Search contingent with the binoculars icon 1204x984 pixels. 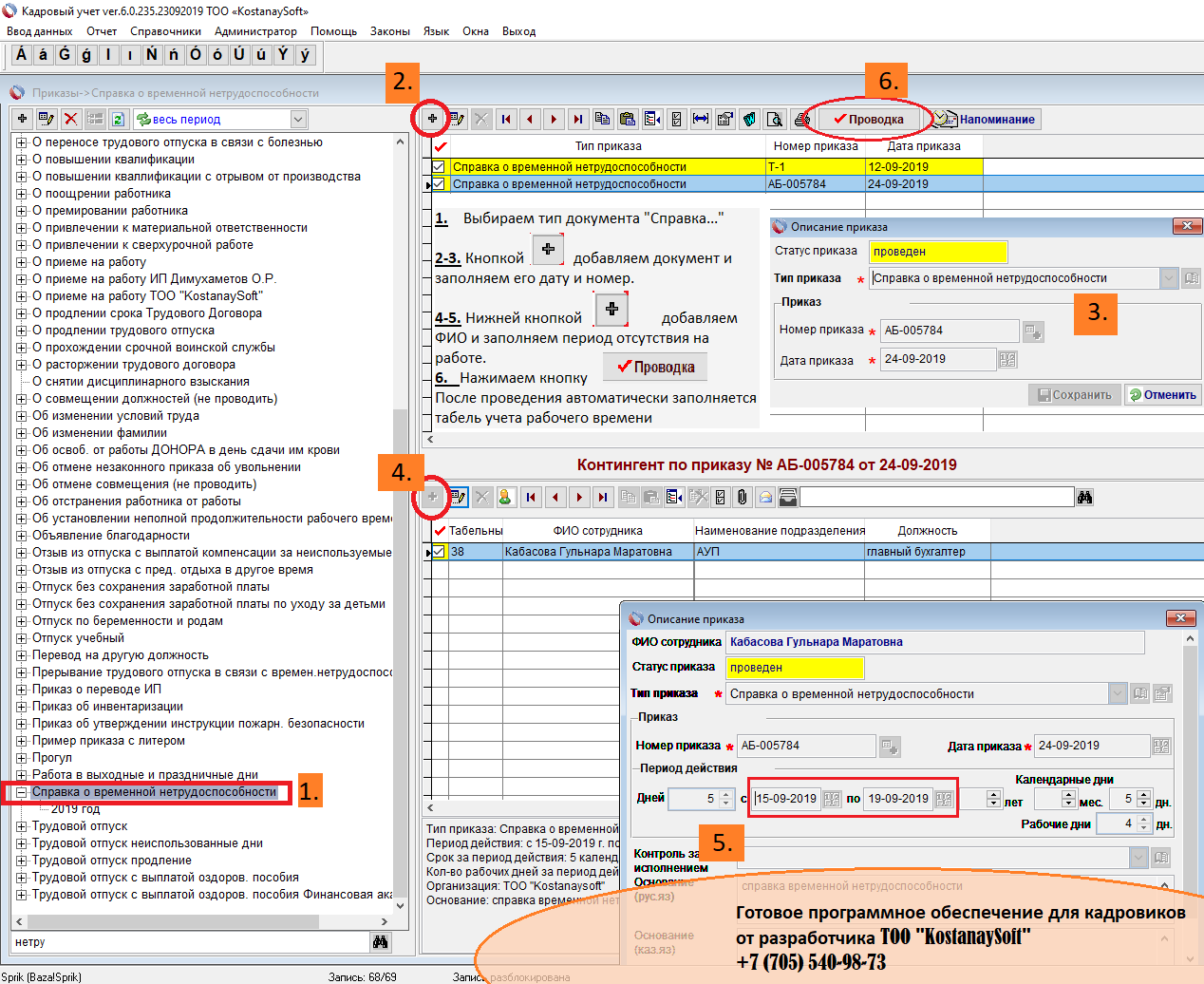coord(1084,497)
